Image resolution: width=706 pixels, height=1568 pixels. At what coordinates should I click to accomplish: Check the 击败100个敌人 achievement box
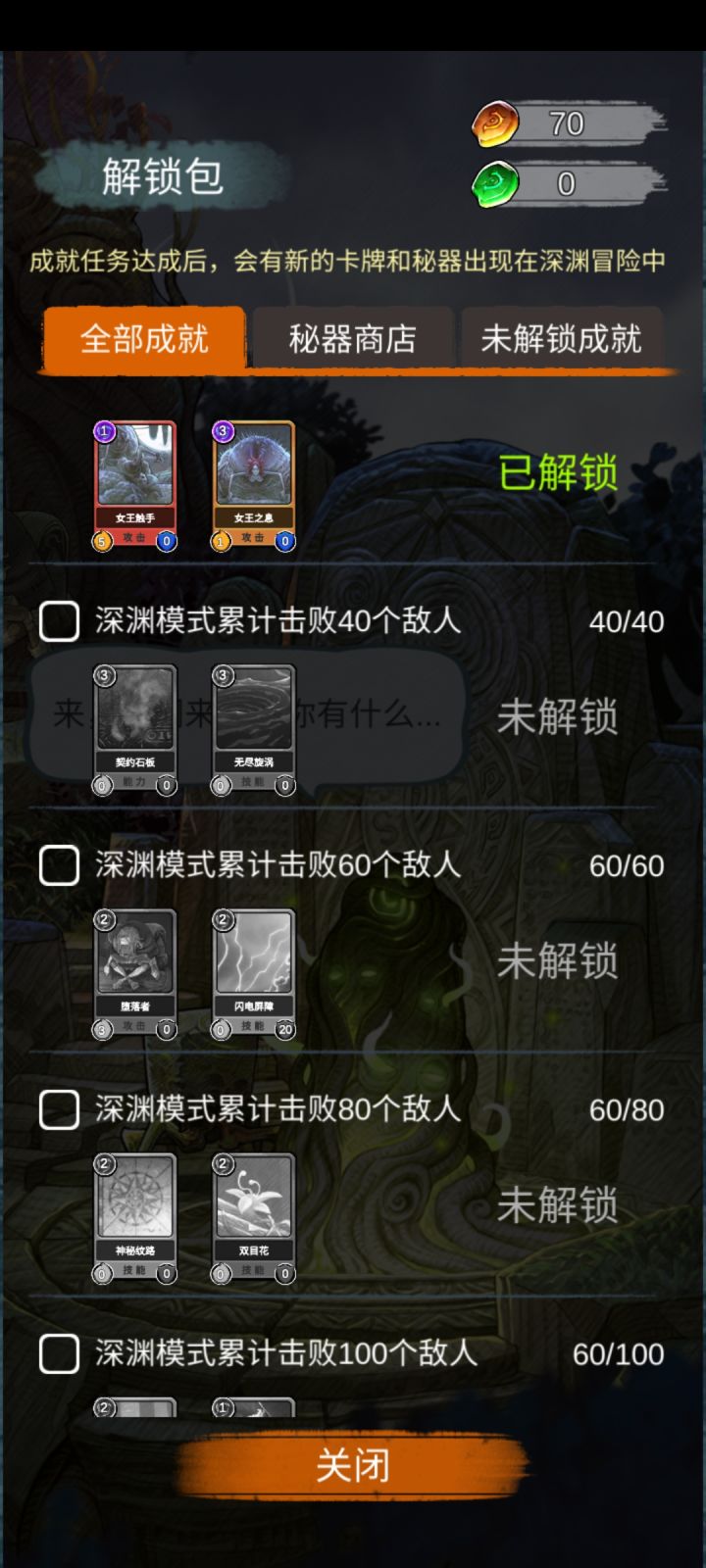pyautogui.click(x=59, y=1353)
